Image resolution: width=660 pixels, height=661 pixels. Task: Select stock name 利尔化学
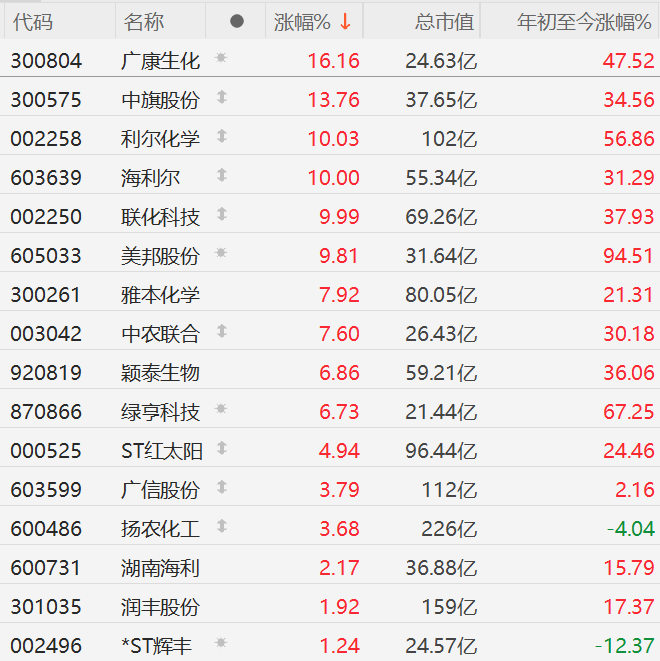tap(160, 139)
